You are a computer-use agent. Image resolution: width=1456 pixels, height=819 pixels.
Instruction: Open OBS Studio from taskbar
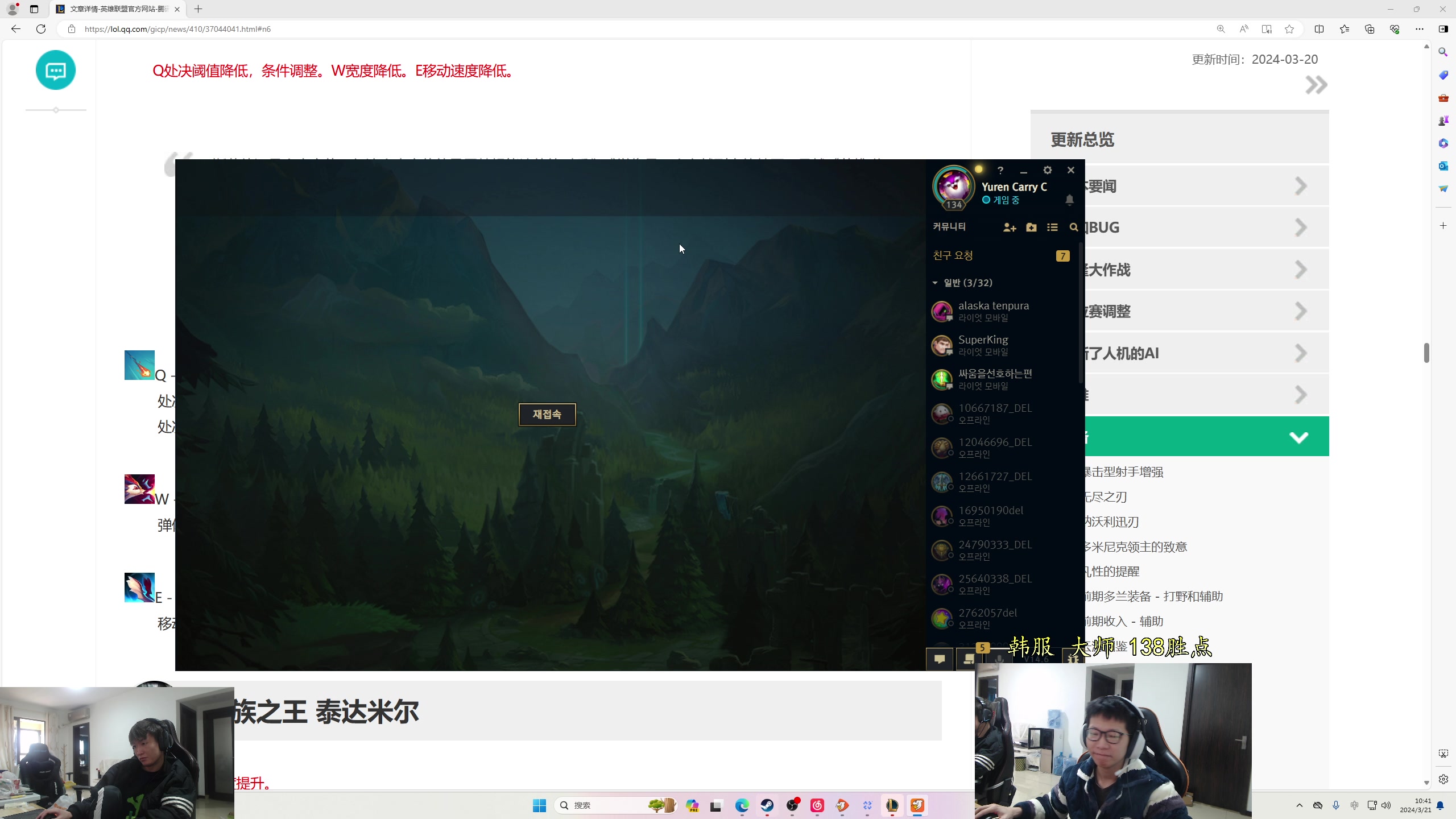[x=792, y=805]
